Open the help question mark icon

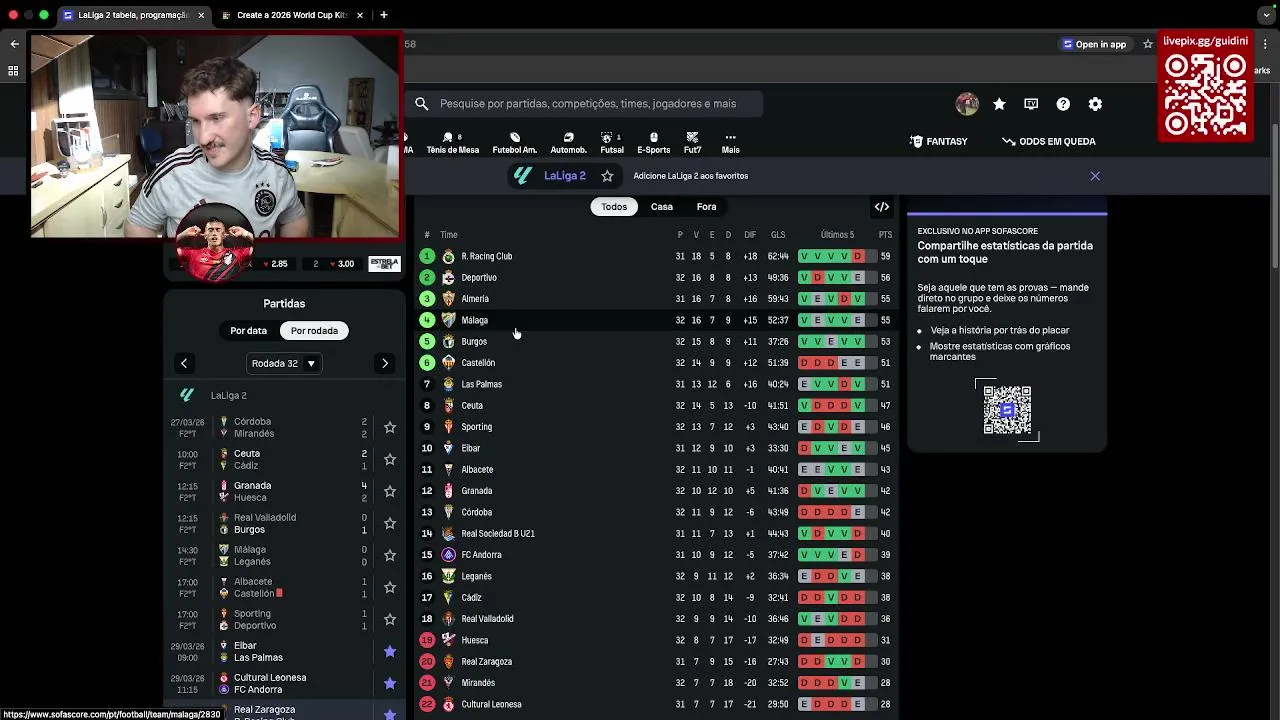pyautogui.click(x=1063, y=104)
